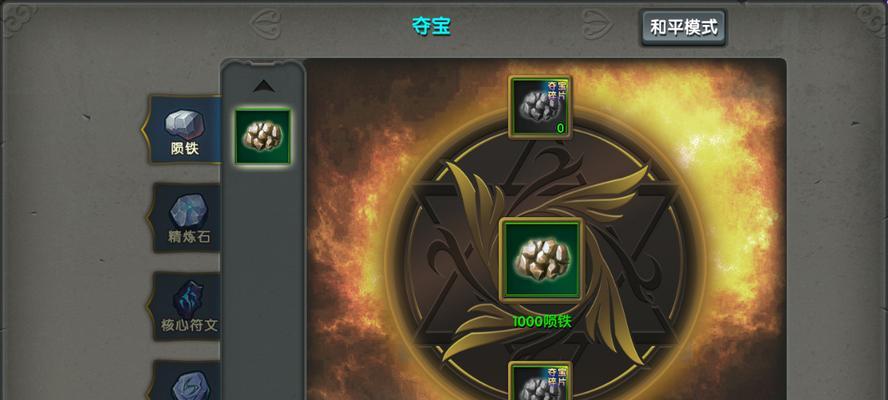The image size is (888, 400).
Task: Open the 陨铁 tab by its label
Action: pyautogui.click(x=185, y=148)
